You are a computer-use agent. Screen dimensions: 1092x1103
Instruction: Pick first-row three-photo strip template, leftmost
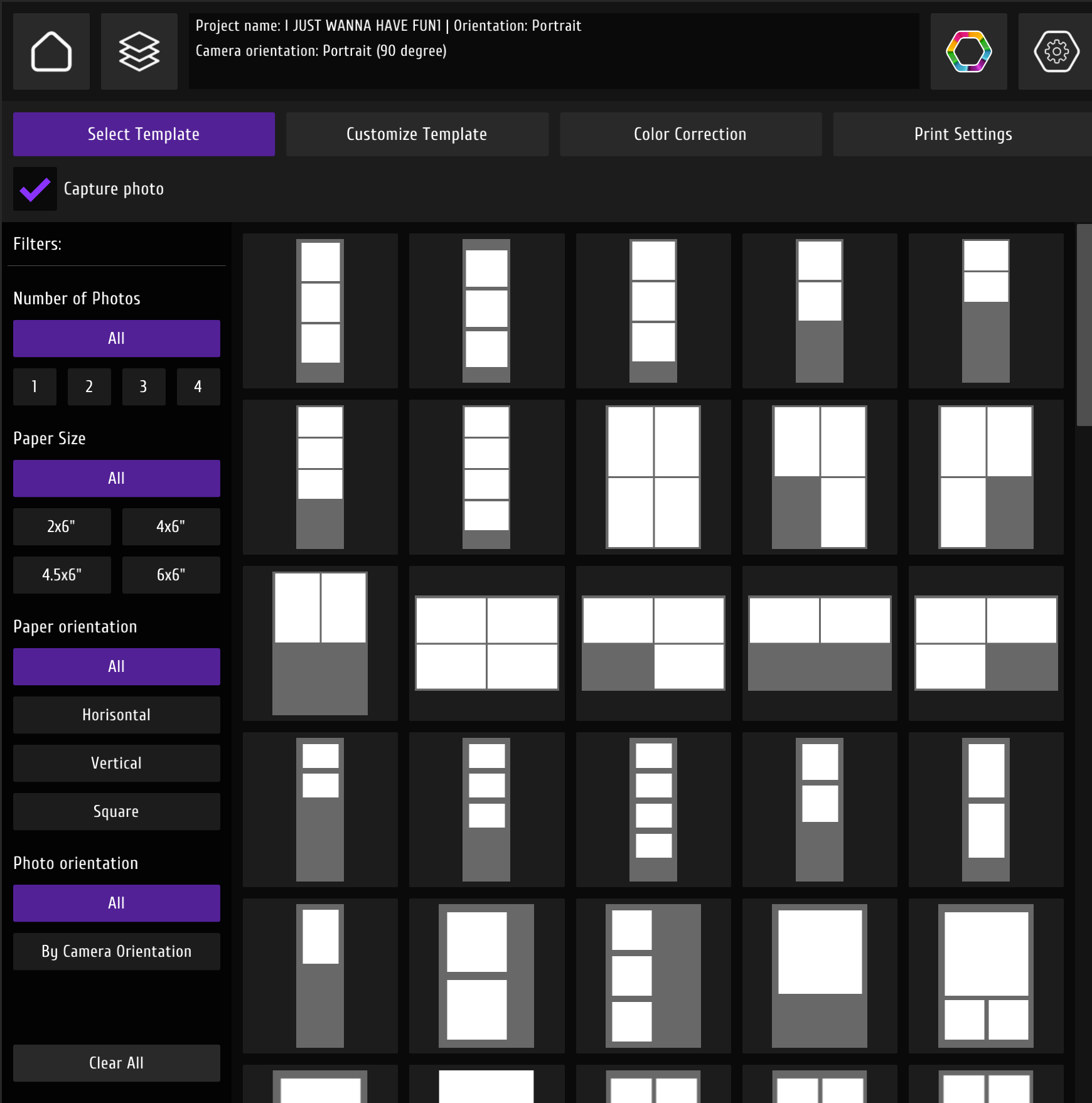[320, 311]
